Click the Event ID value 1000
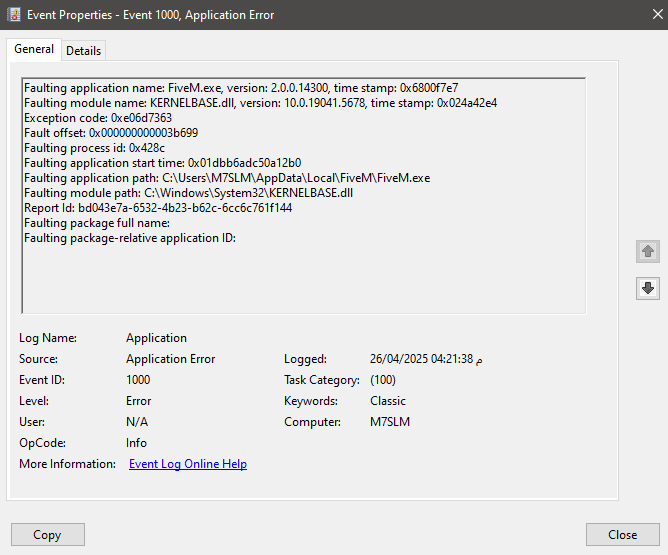 (138, 380)
